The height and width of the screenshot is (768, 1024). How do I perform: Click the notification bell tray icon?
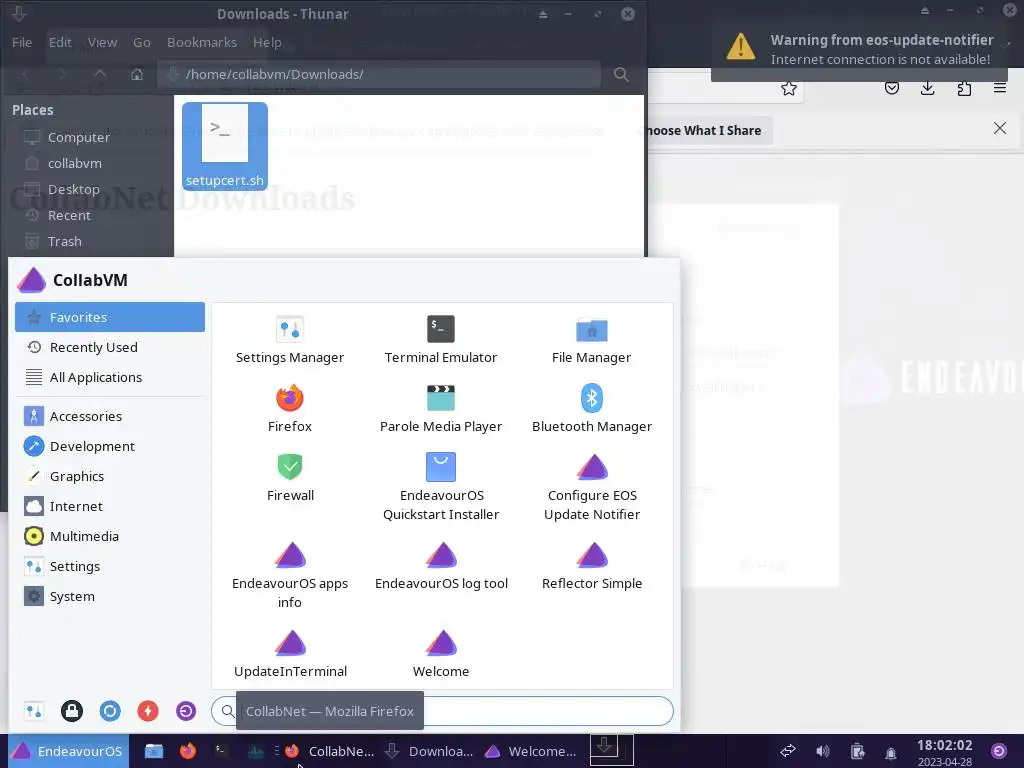point(891,752)
